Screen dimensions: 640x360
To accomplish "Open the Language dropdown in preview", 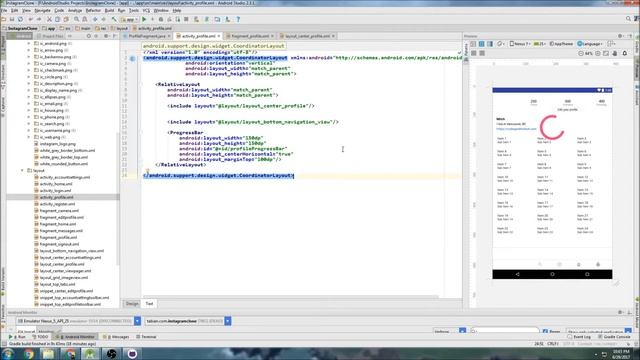I will point(590,44).
